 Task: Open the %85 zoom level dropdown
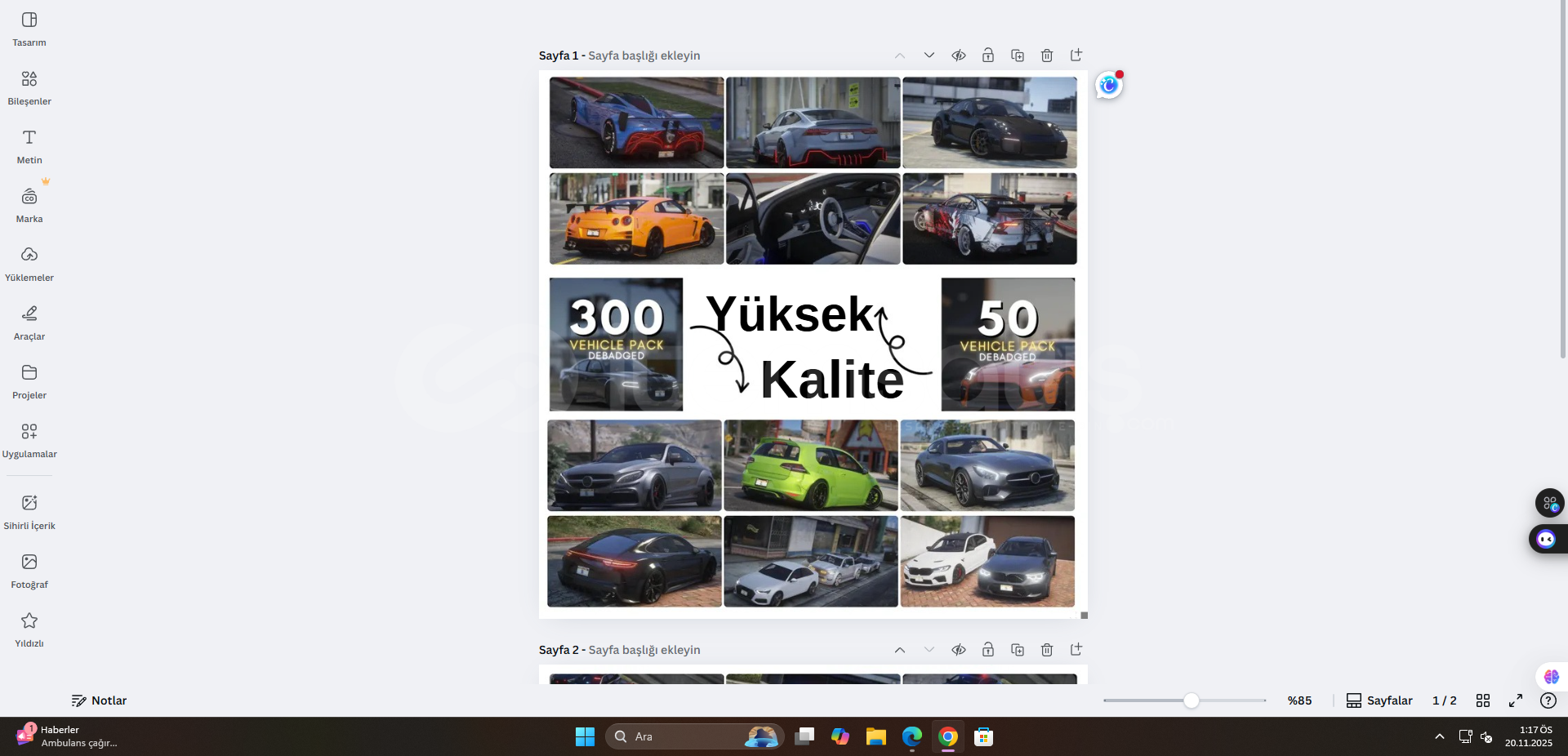(x=1299, y=700)
